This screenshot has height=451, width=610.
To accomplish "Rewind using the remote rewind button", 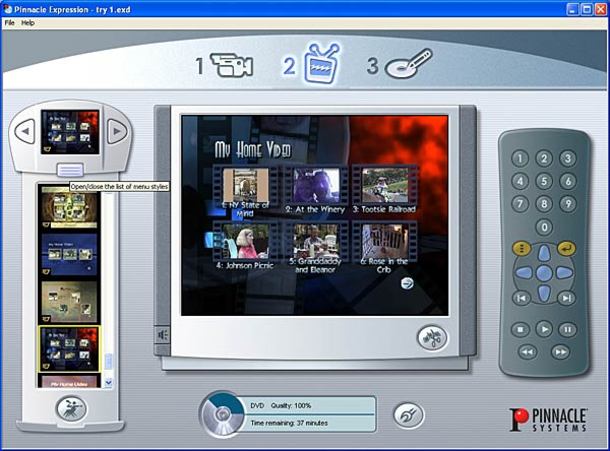I will tap(527, 352).
